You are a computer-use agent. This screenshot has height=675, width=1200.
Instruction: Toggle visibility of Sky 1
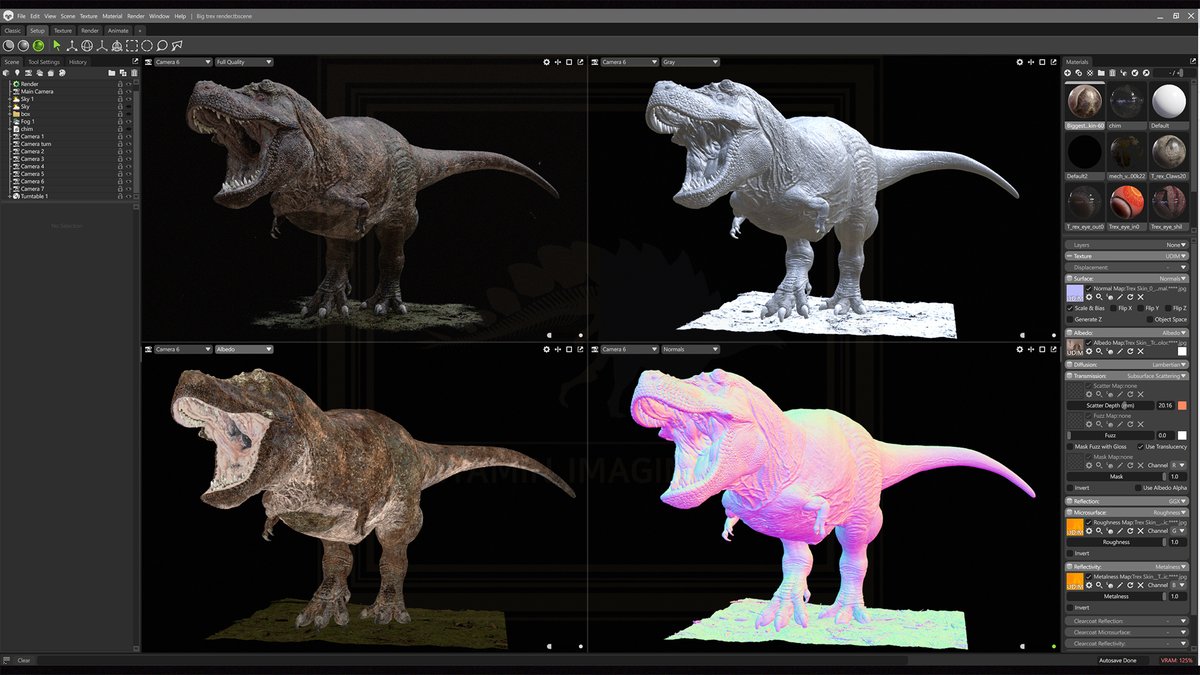(x=129, y=99)
